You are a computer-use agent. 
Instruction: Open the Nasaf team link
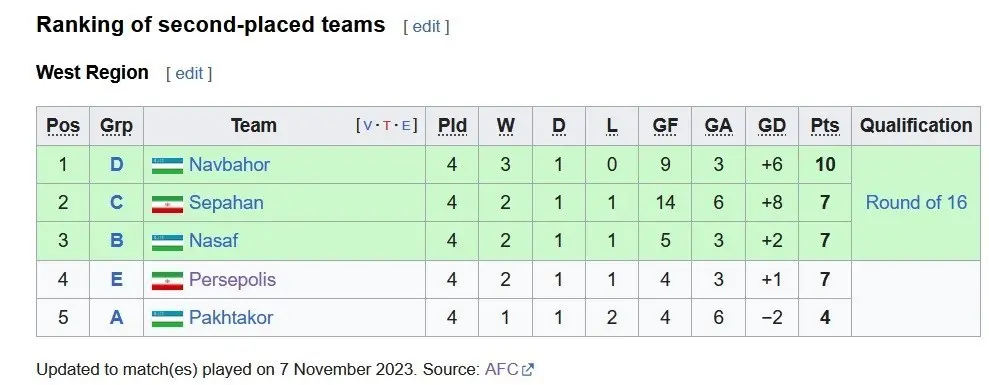(x=213, y=240)
